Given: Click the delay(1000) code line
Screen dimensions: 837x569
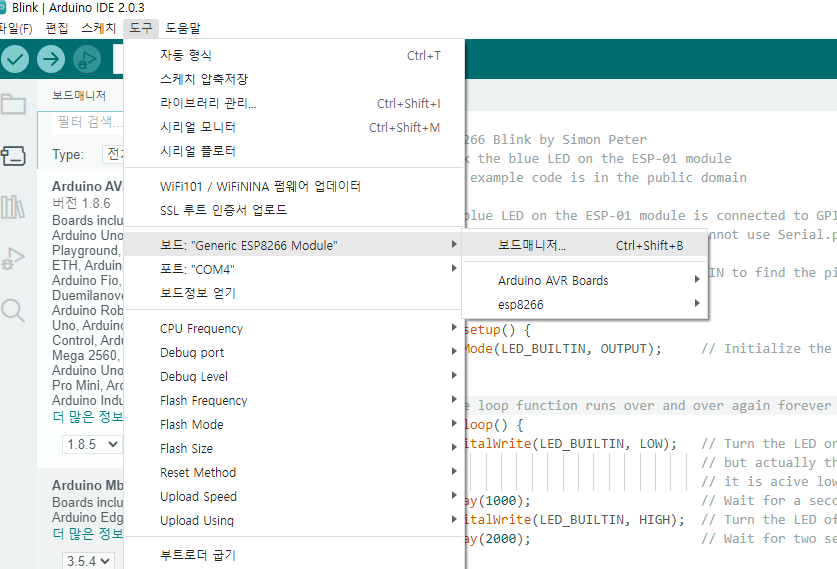Looking at the screenshot, I should click(x=498, y=501).
